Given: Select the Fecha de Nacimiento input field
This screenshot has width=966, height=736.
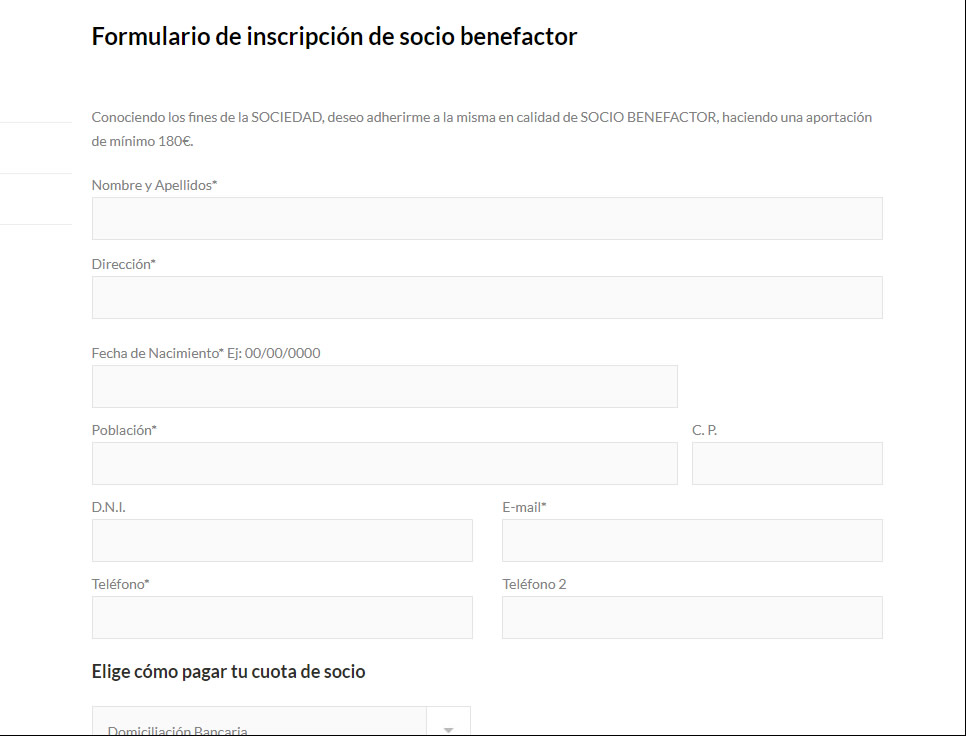Looking at the screenshot, I should click(x=384, y=386).
